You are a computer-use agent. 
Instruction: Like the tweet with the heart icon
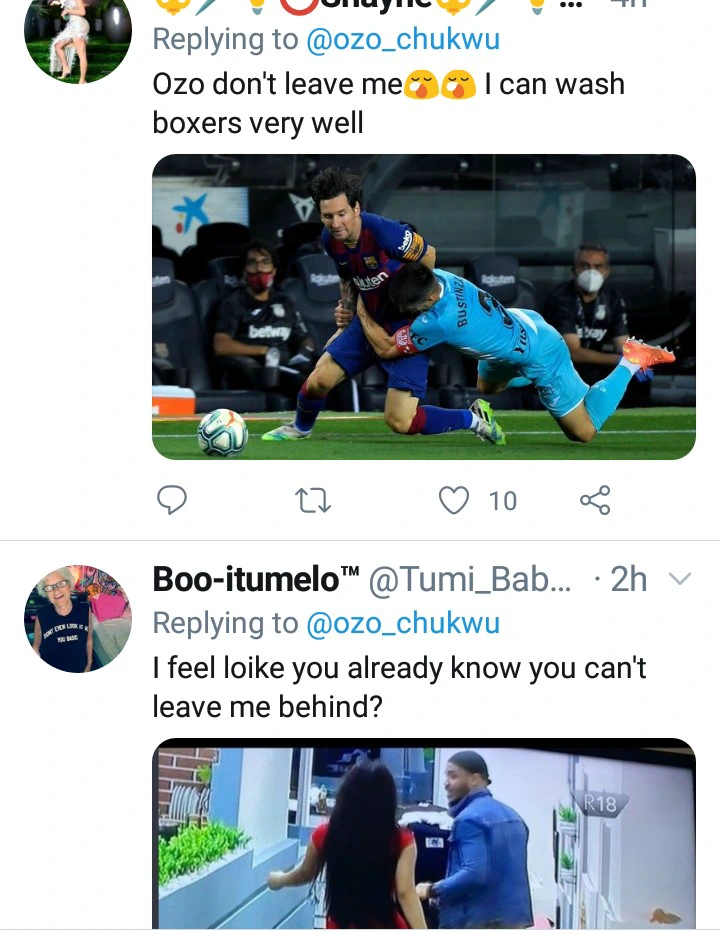coord(455,499)
